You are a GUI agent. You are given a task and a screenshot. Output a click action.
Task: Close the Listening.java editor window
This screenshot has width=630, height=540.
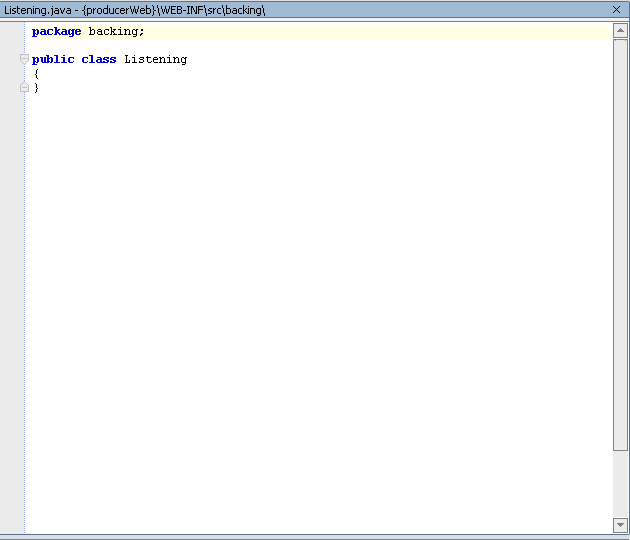[x=616, y=10]
